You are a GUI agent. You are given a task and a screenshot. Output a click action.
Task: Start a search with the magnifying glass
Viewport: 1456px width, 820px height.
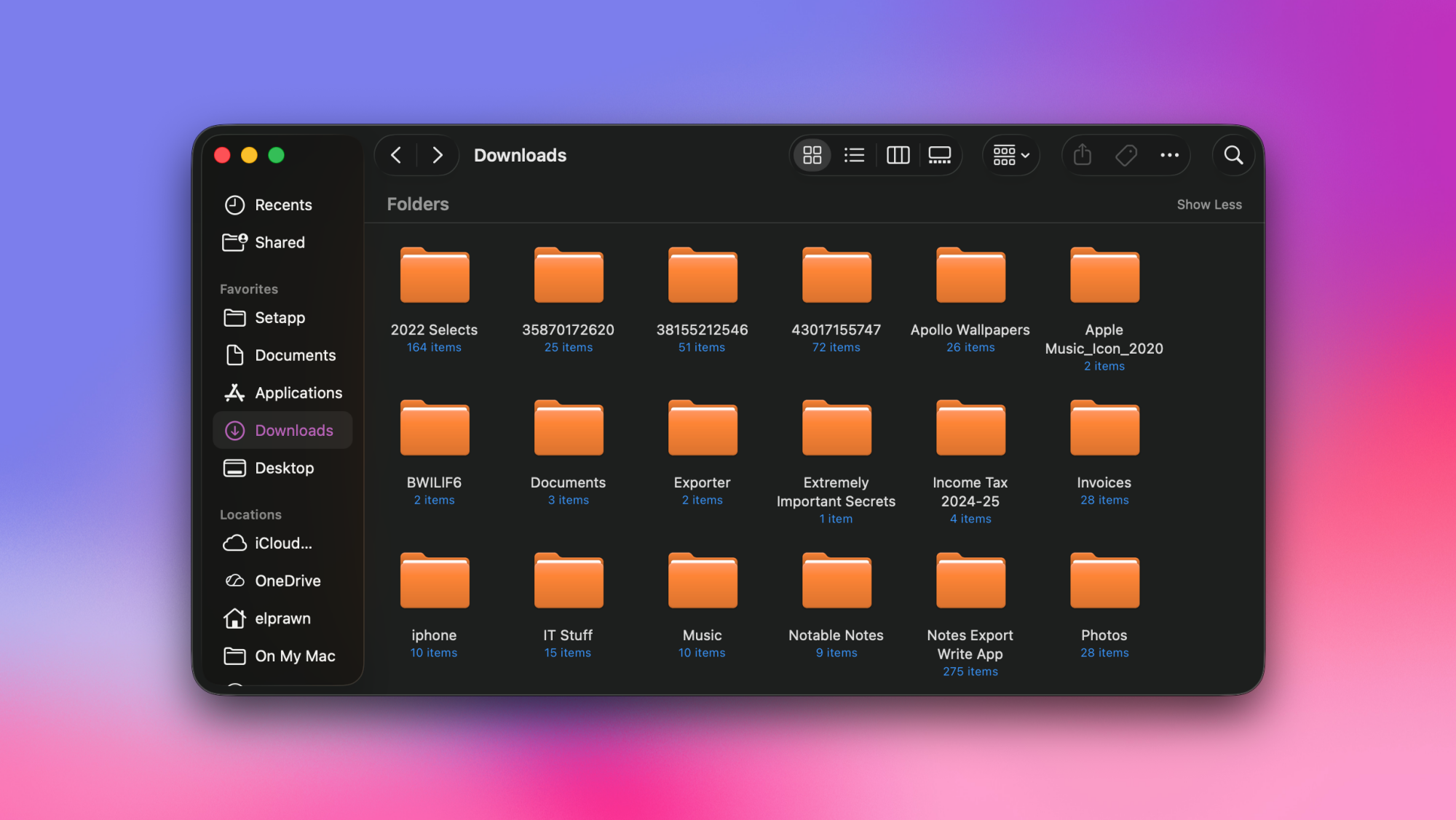pyautogui.click(x=1233, y=155)
